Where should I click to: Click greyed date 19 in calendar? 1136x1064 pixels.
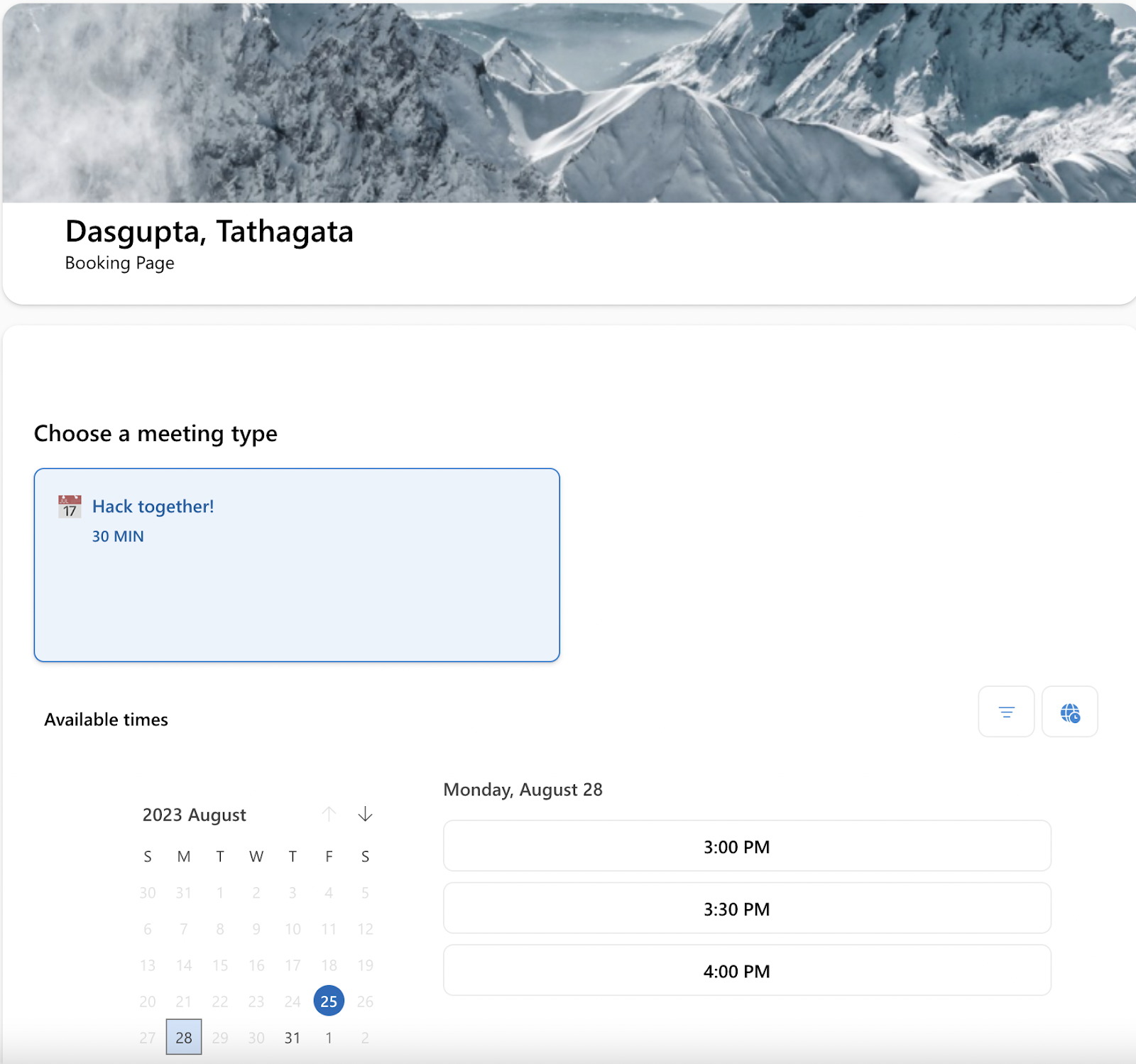[x=365, y=965]
